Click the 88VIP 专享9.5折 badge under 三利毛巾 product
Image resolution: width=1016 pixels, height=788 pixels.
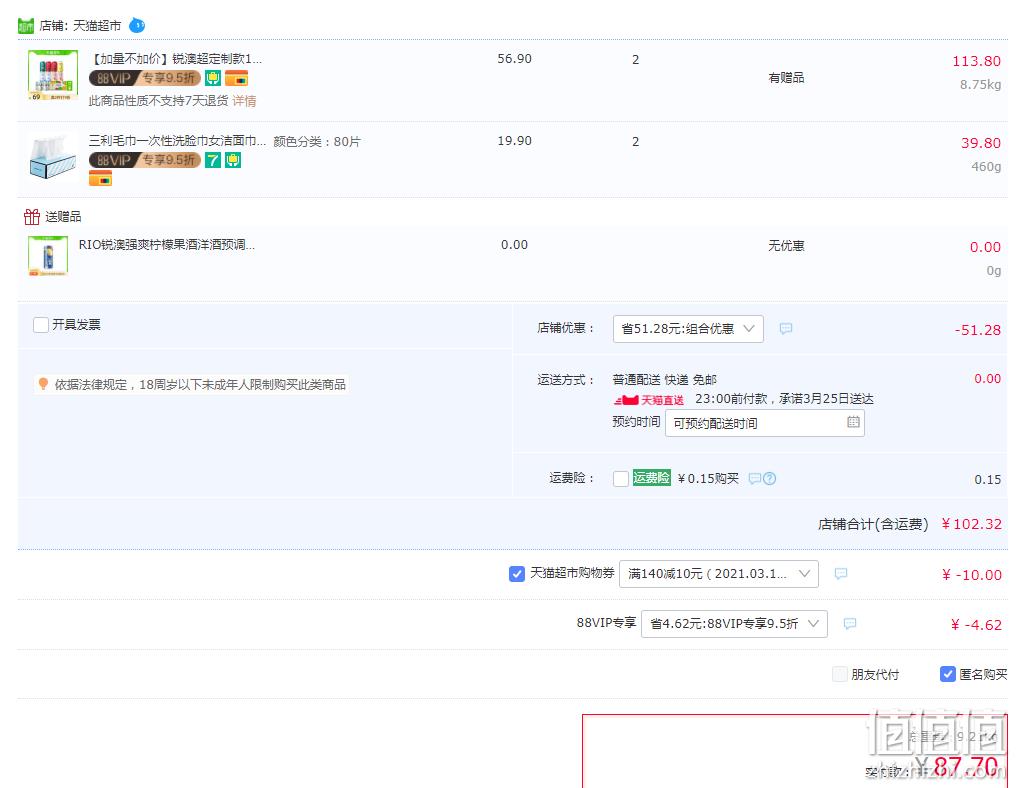(x=144, y=160)
